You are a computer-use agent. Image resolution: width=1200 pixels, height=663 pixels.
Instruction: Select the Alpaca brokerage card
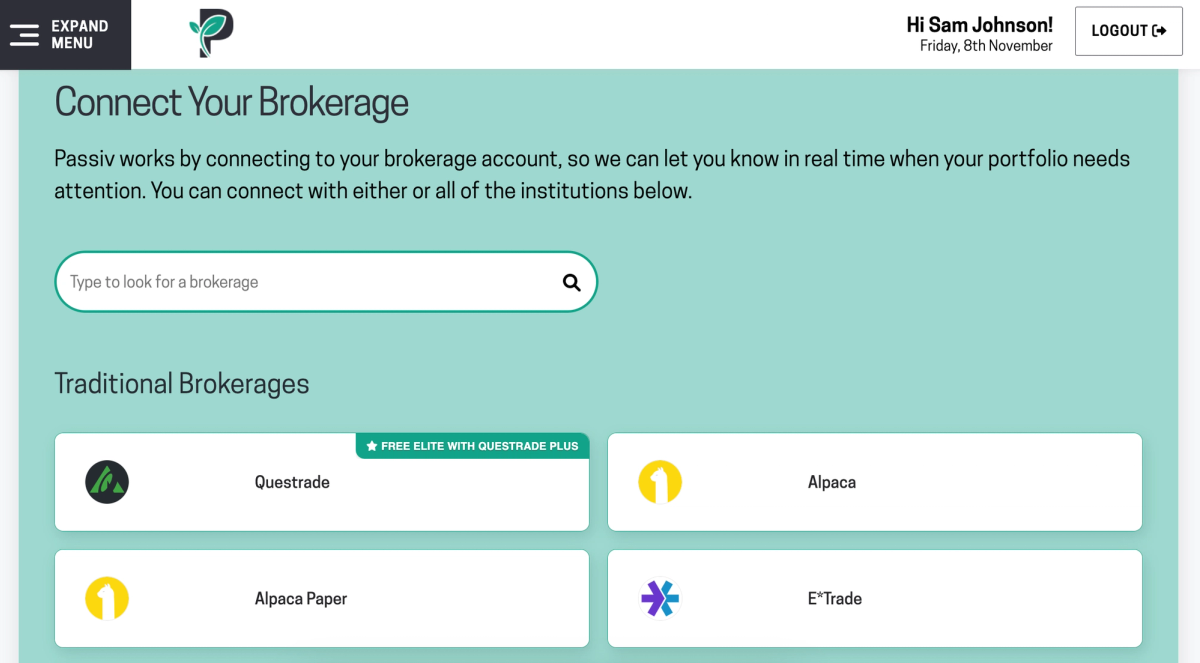pos(875,482)
